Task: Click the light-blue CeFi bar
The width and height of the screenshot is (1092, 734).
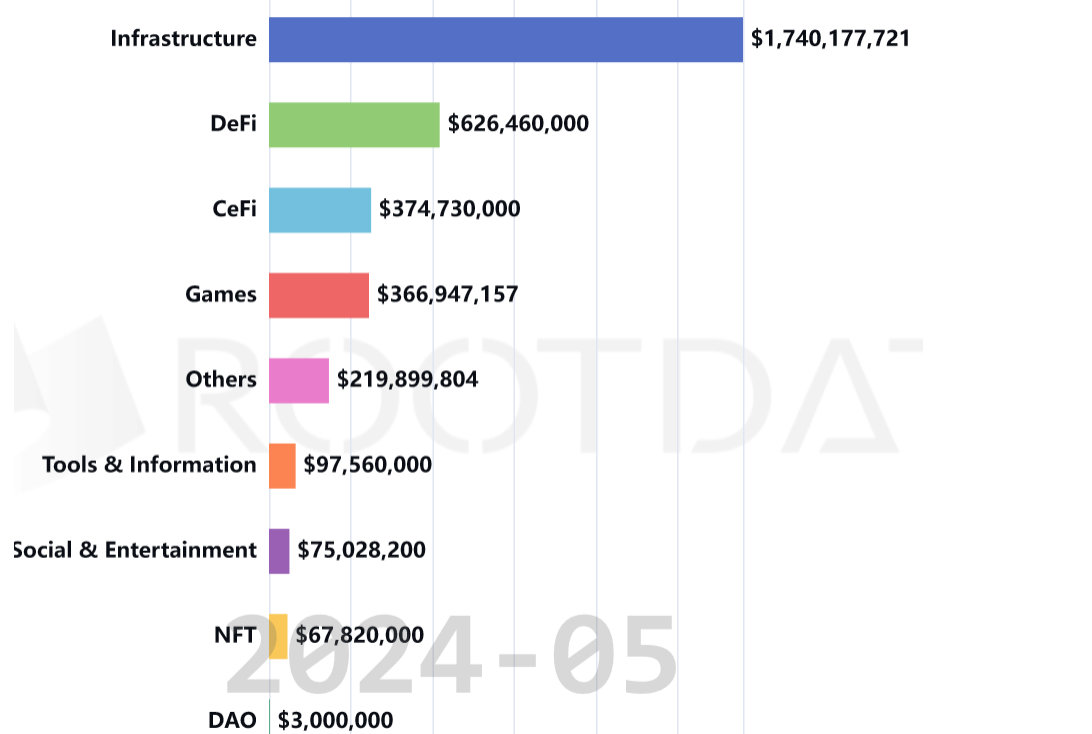Action: [320, 210]
